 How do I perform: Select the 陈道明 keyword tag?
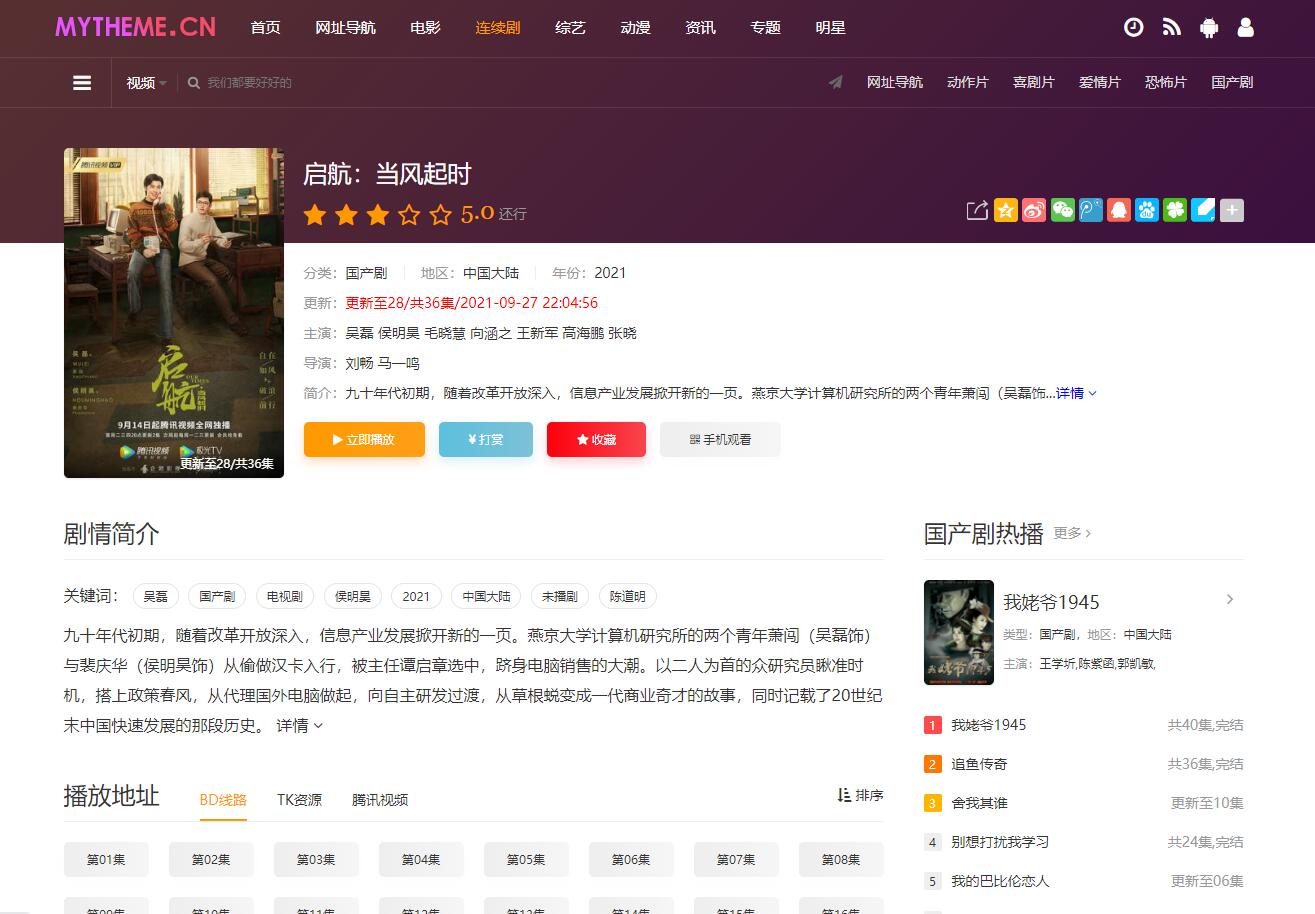coord(627,597)
